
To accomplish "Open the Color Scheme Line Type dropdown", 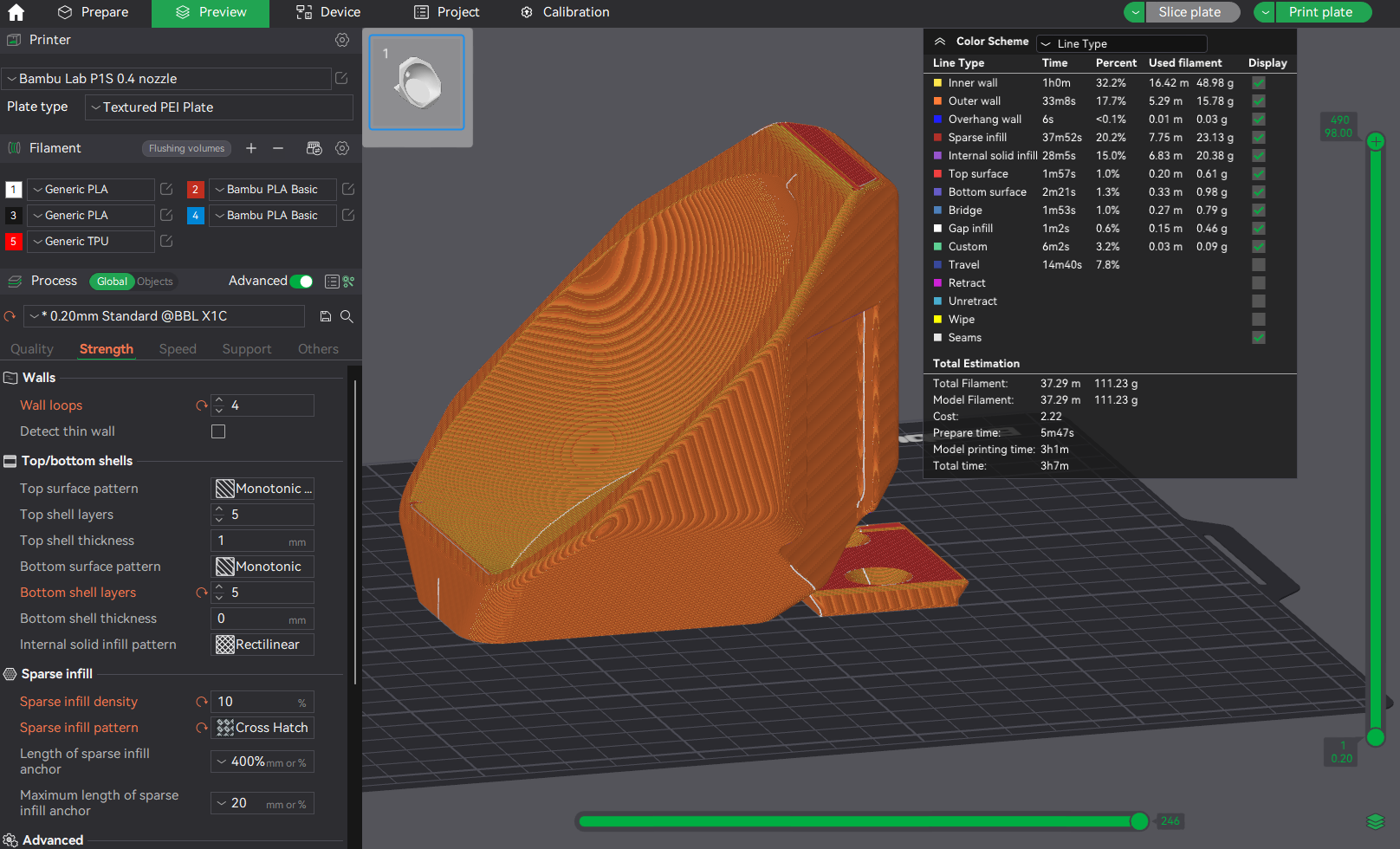I will (x=1122, y=43).
